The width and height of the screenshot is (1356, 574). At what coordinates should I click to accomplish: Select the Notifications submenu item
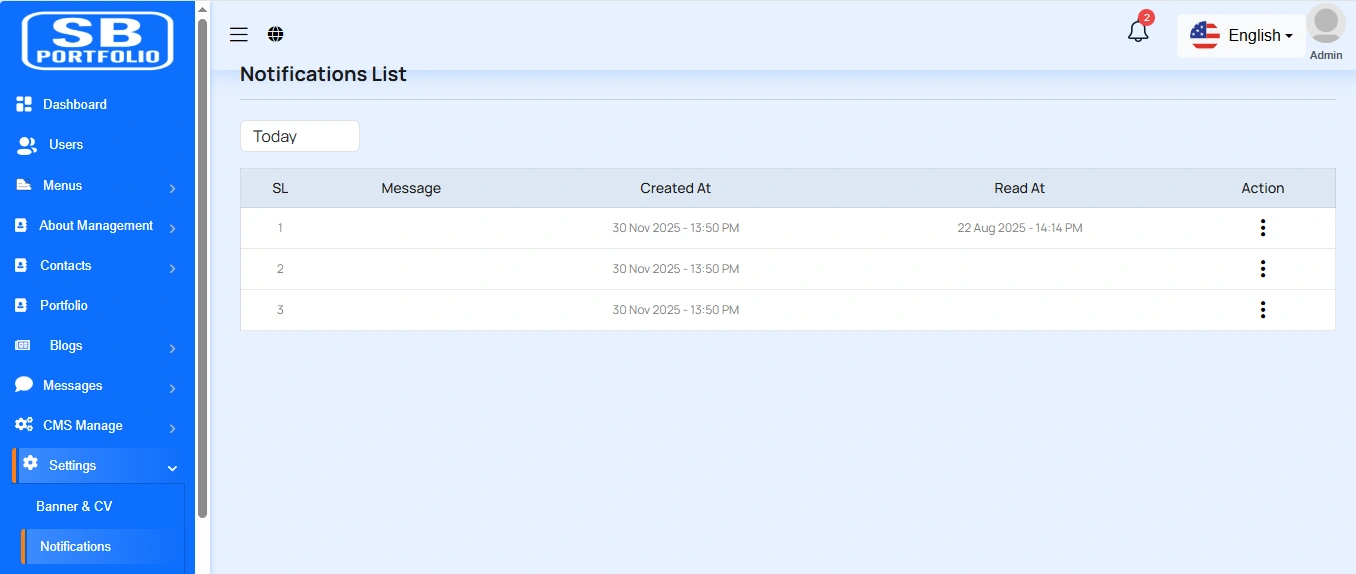(x=75, y=547)
